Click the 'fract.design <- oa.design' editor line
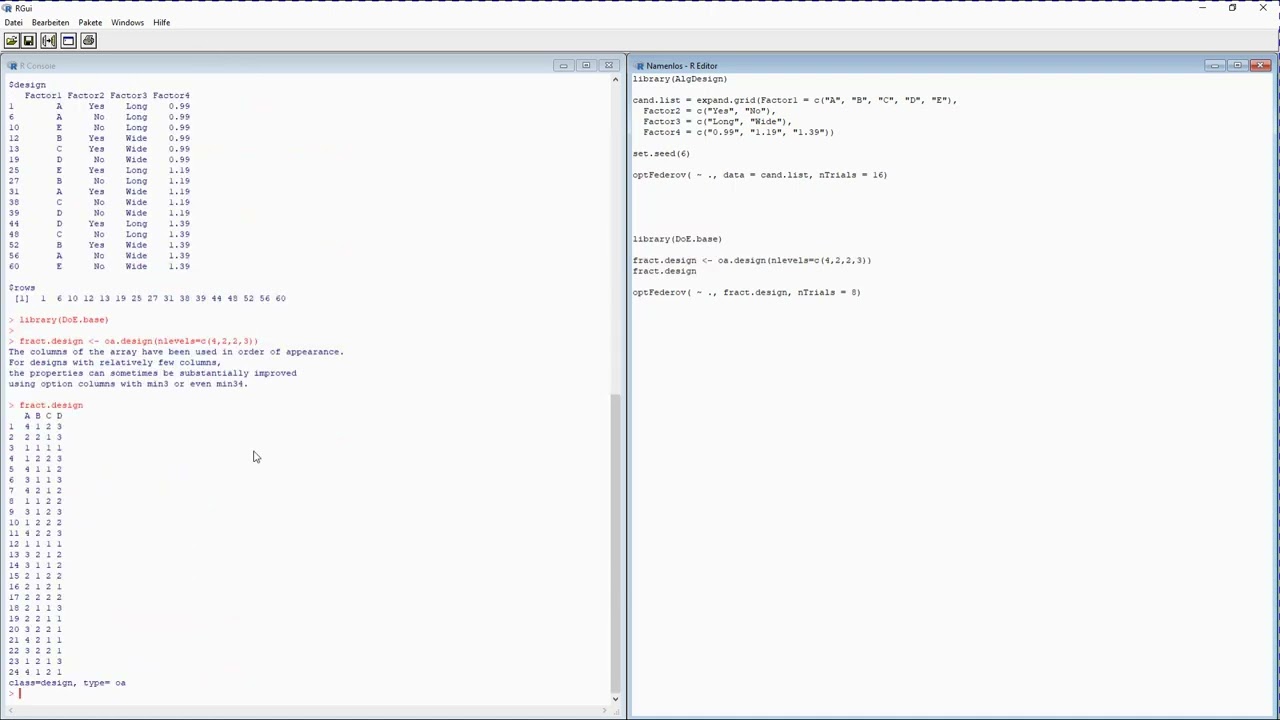1280x720 pixels. pos(752,261)
